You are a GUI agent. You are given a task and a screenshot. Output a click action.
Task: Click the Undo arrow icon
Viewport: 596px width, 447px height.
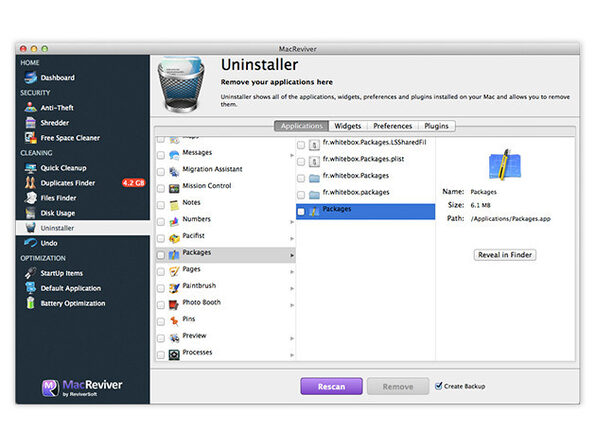tap(30, 243)
